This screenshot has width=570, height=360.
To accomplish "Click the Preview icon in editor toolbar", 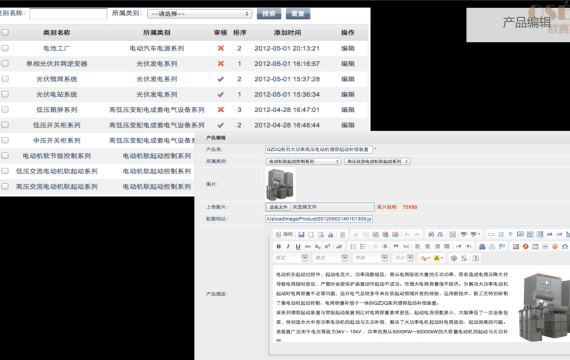I will coord(321,235).
